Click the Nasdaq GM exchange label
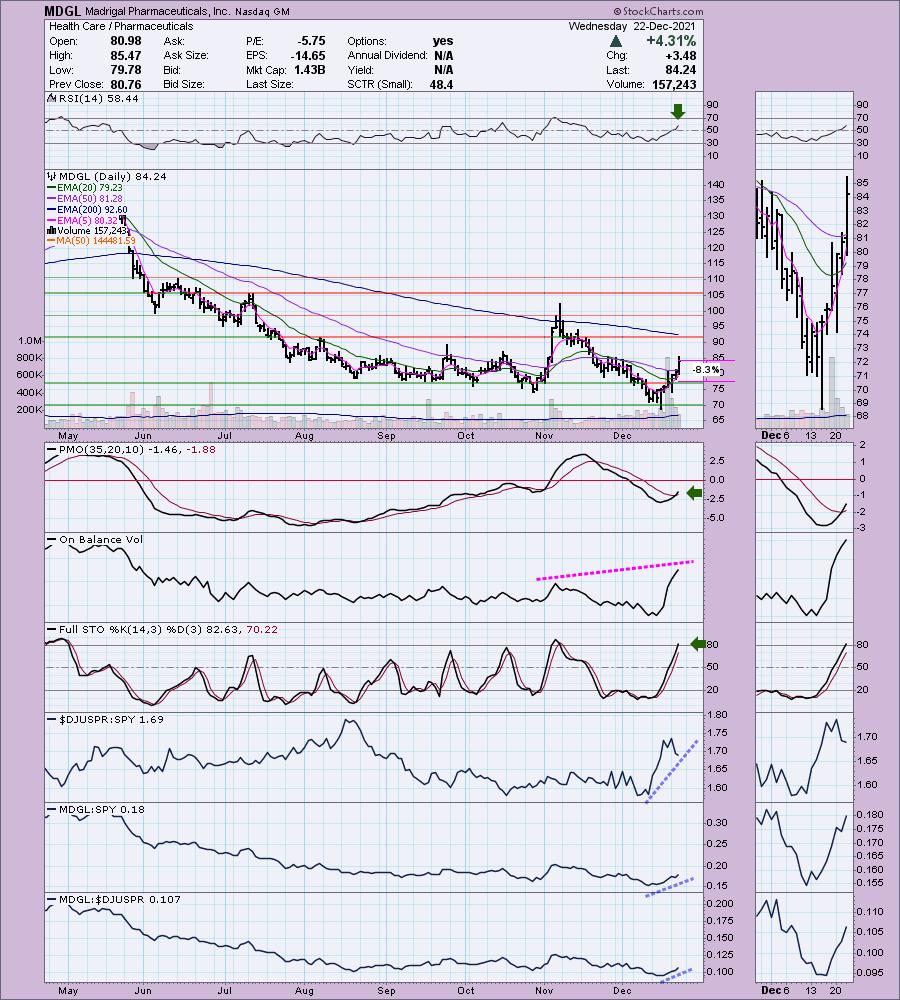The image size is (900, 1000). point(262,11)
